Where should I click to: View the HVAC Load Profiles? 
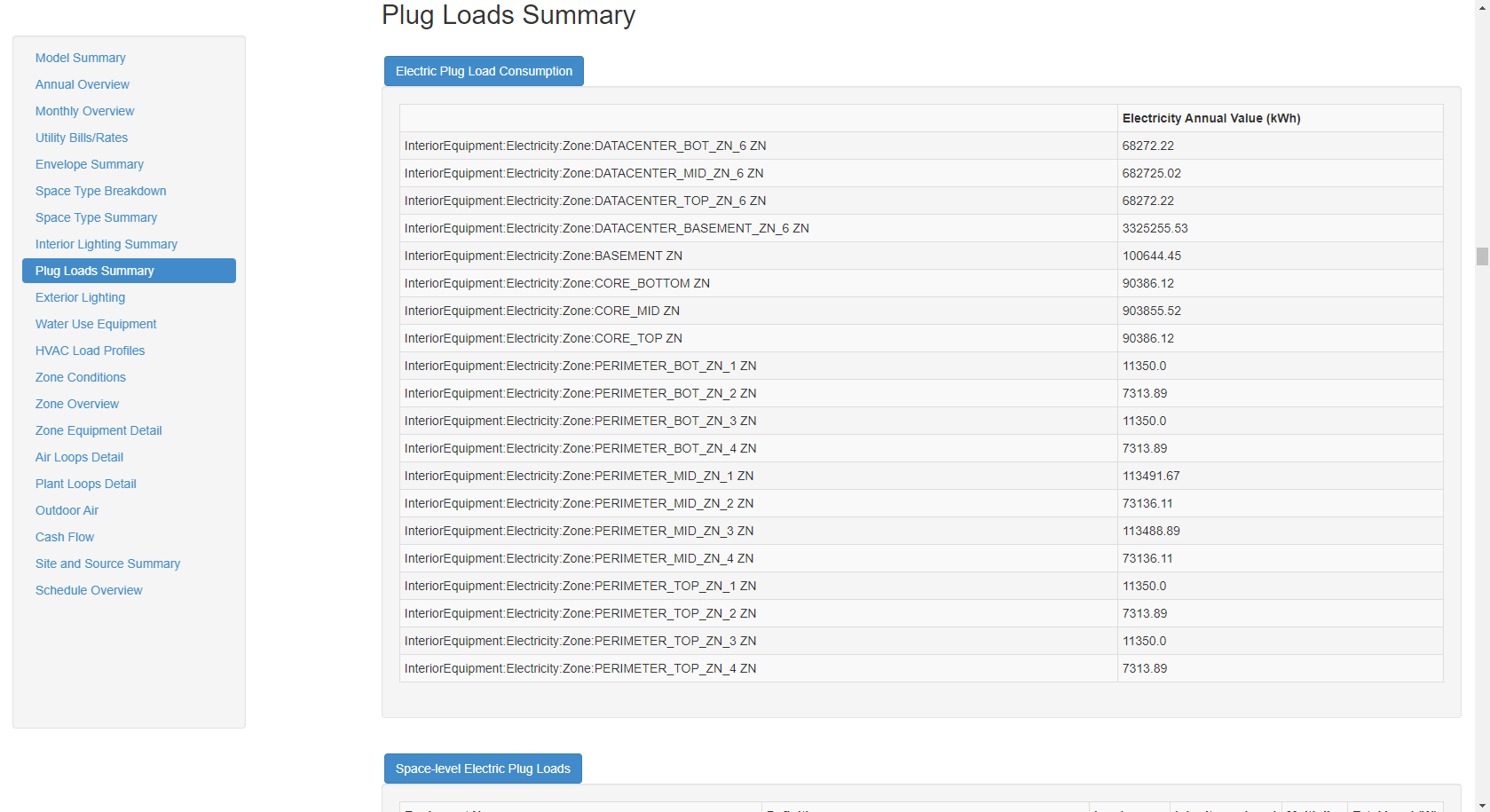click(90, 351)
